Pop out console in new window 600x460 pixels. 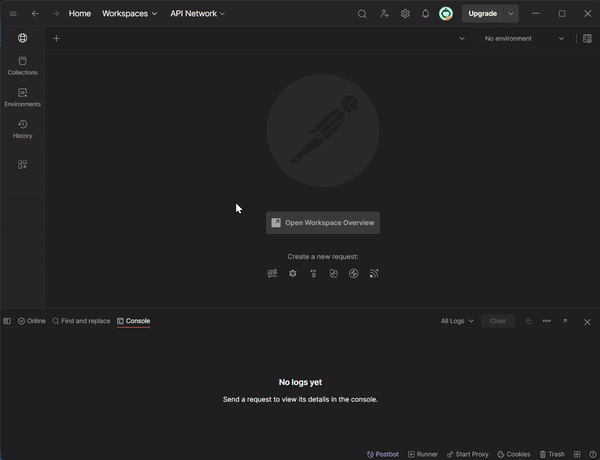click(565, 321)
